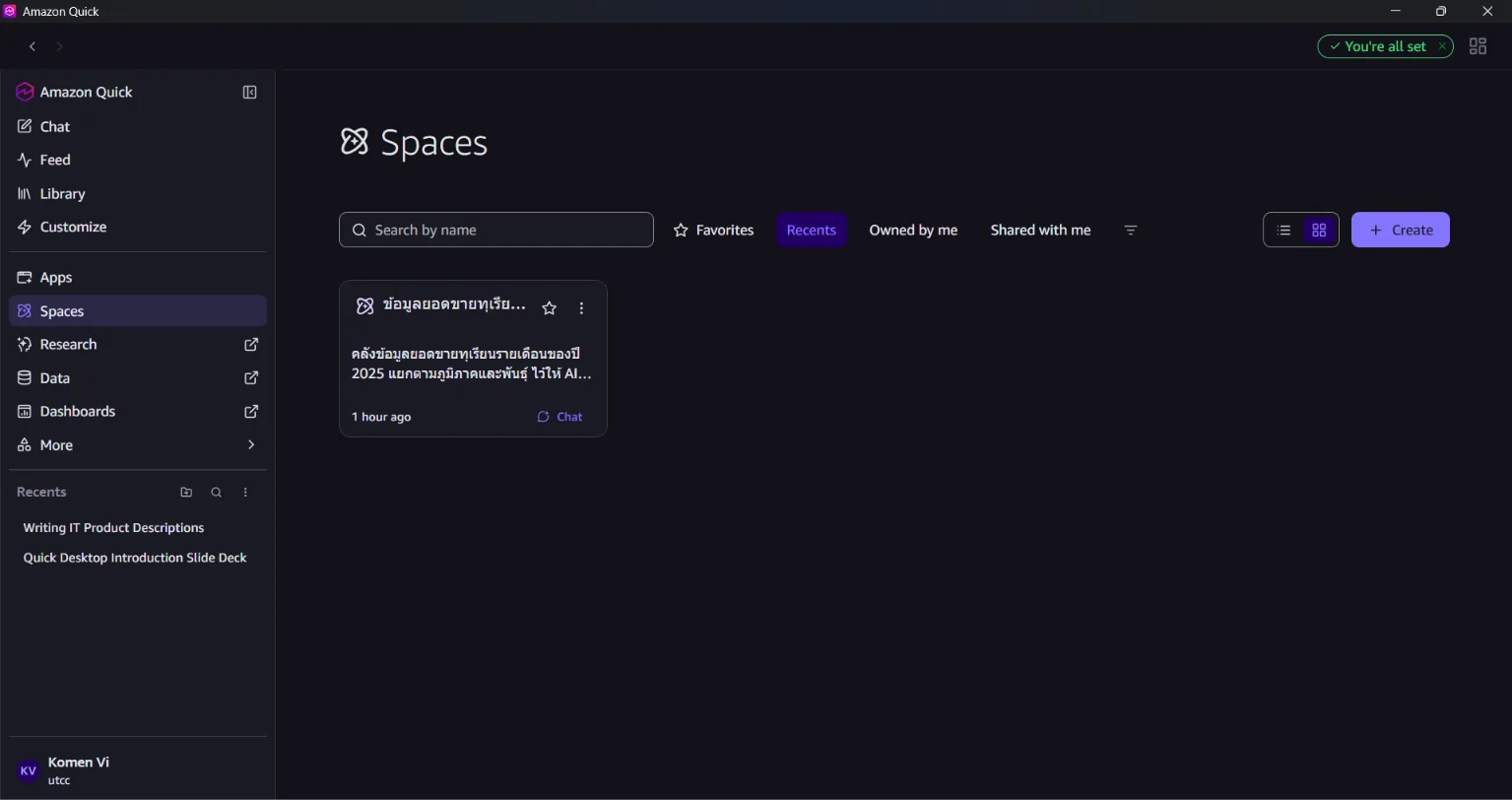Open Komen Vi account profile
The width and height of the screenshot is (1512, 800).
pos(138,770)
